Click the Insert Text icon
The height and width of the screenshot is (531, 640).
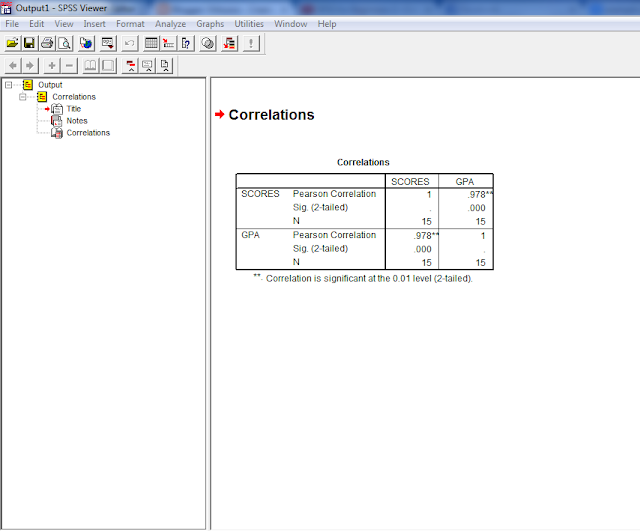(165, 65)
